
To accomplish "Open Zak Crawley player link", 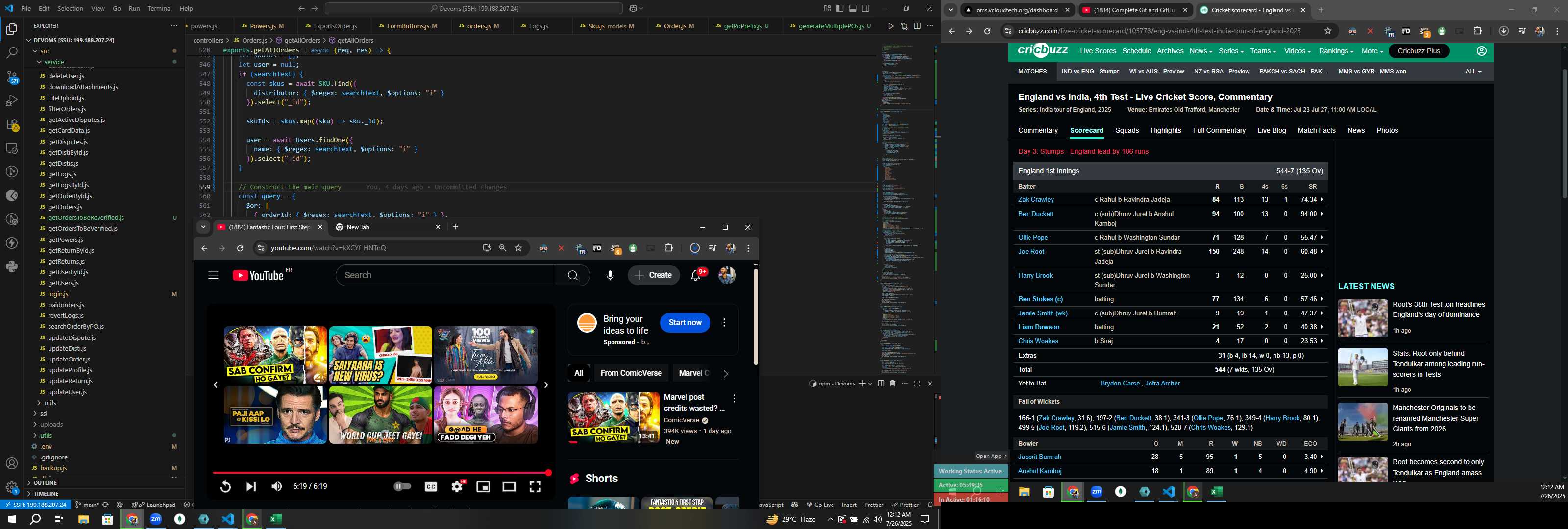I will pyautogui.click(x=1035, y=200).
